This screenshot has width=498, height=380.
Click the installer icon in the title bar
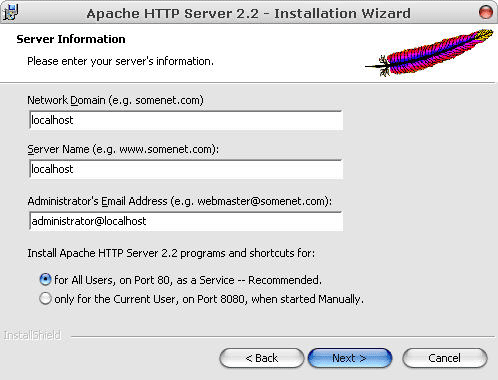11,12
